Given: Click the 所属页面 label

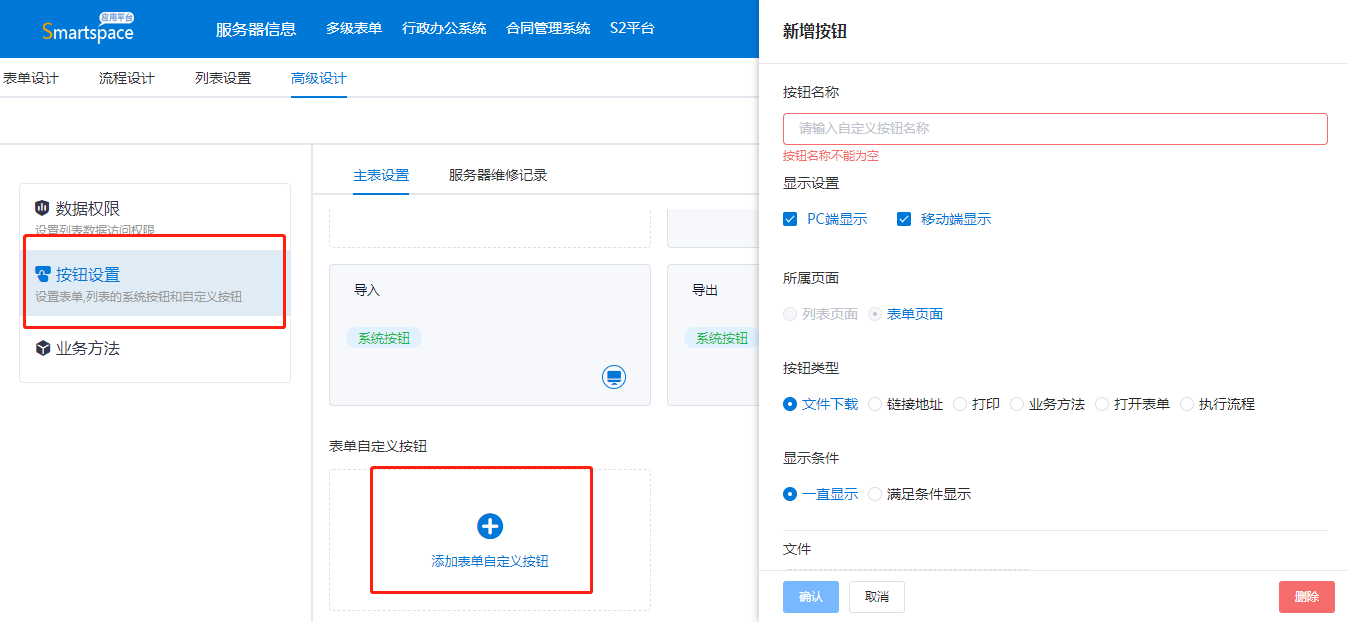Looking at the screenshot, I should [x=811, y=278].
